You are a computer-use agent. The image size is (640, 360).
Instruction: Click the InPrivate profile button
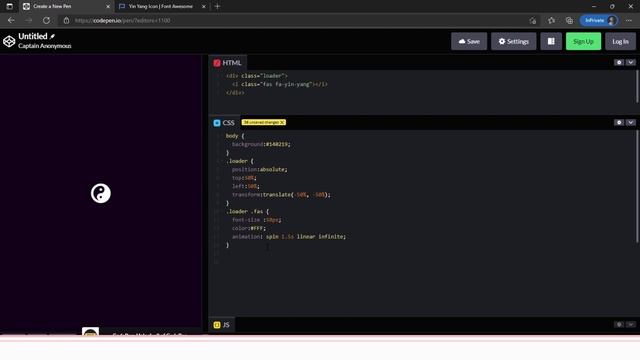[x=599, y=20]
